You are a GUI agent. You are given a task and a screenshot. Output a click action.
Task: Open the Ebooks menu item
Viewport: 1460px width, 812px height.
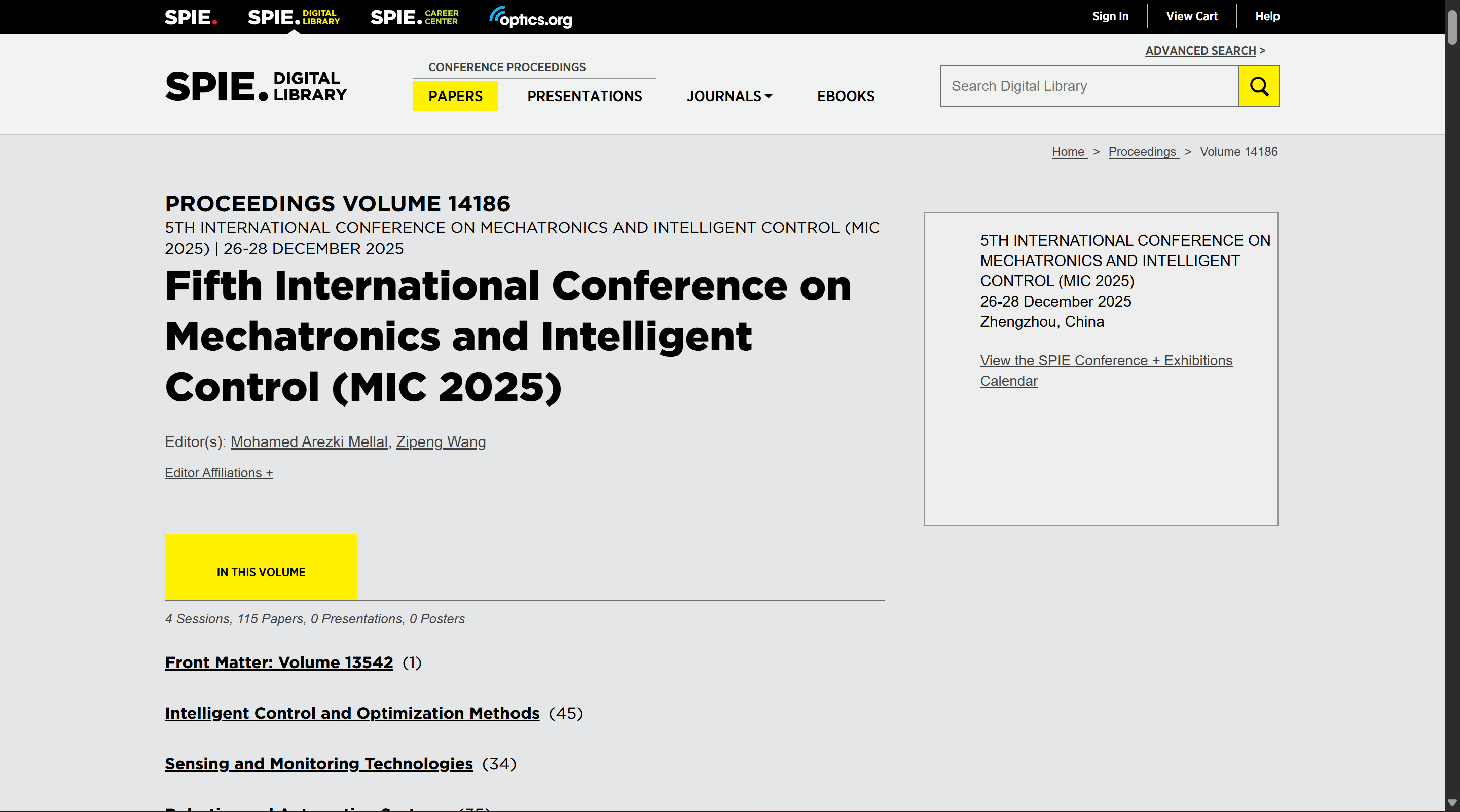[846, 96]
